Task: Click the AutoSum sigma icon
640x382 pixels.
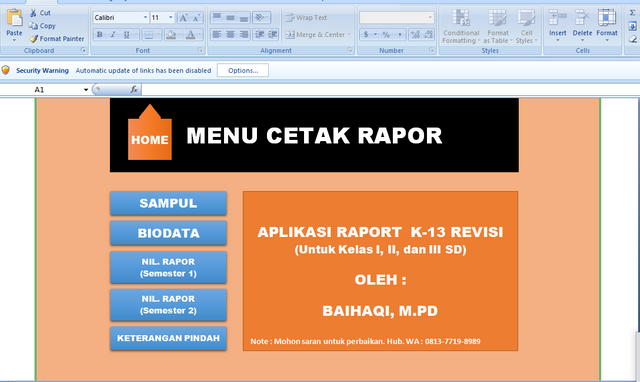Action: [632, 13]
